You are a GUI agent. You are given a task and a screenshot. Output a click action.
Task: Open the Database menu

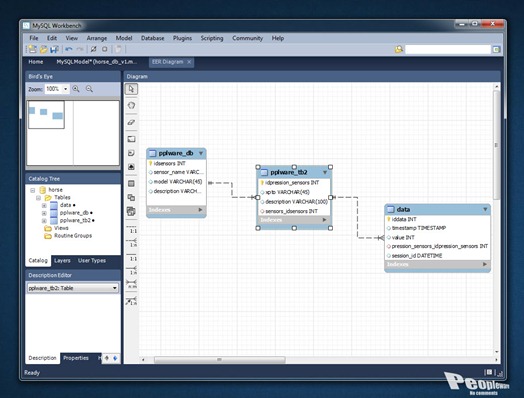[x=152, y=38]
